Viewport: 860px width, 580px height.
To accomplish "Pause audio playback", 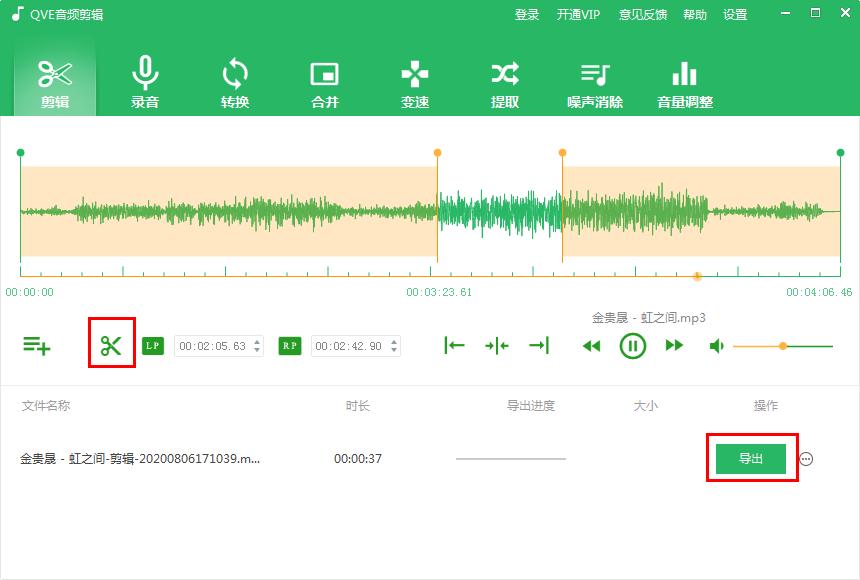I will (x=634, y=345).
